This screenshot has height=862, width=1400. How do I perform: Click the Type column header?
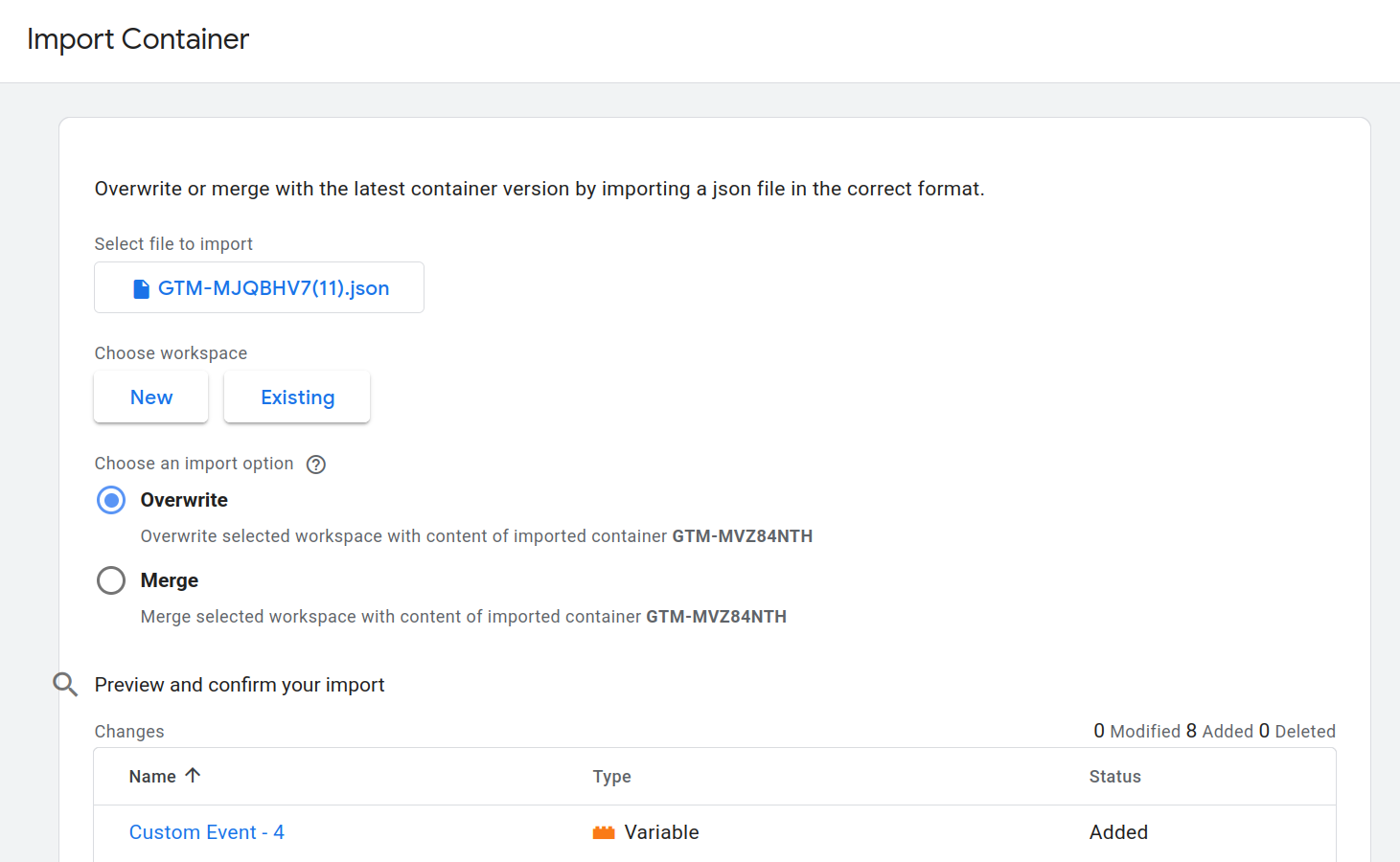click(611, 776)
